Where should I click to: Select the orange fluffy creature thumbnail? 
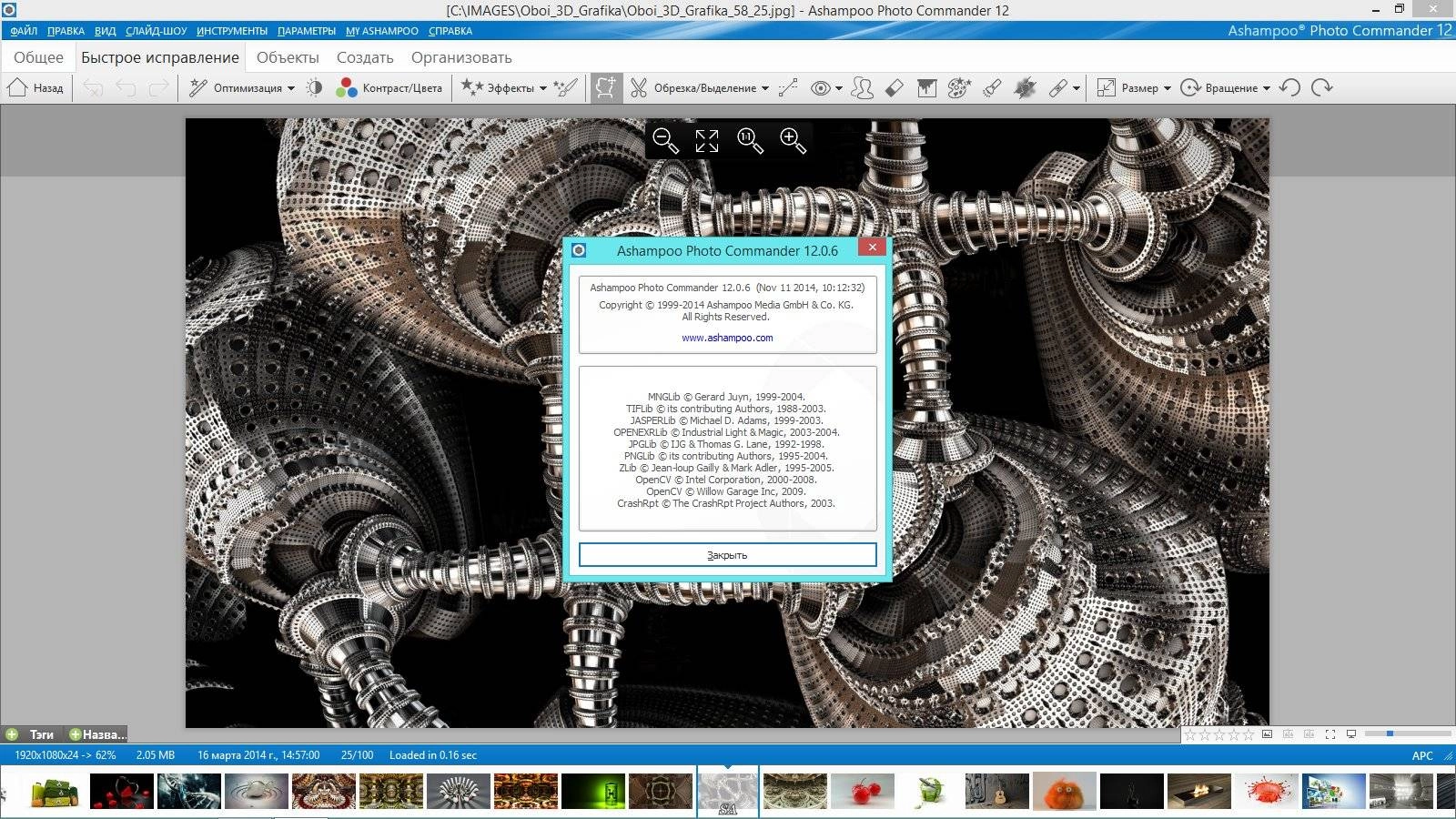click(x=1064, y=792)
